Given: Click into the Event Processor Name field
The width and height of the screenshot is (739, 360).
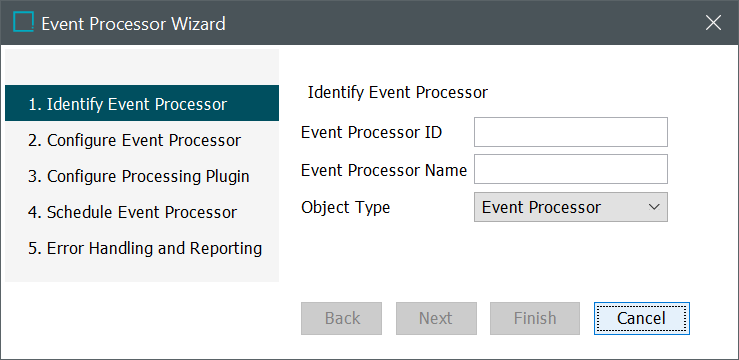Looking at the screenshot, I should coord(571,169).
